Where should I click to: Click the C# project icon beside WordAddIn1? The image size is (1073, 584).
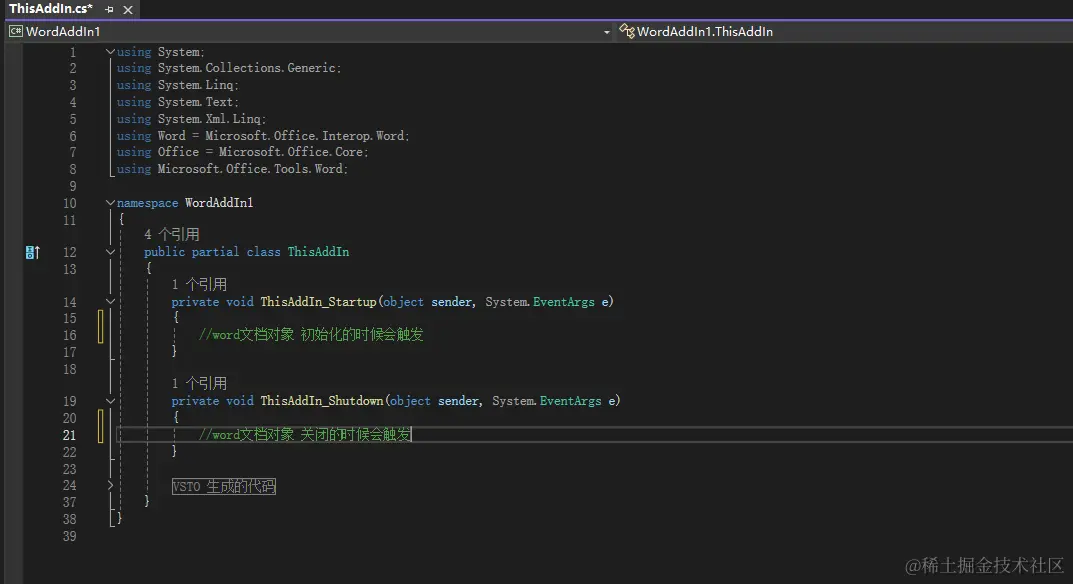(x=16, y=31)
